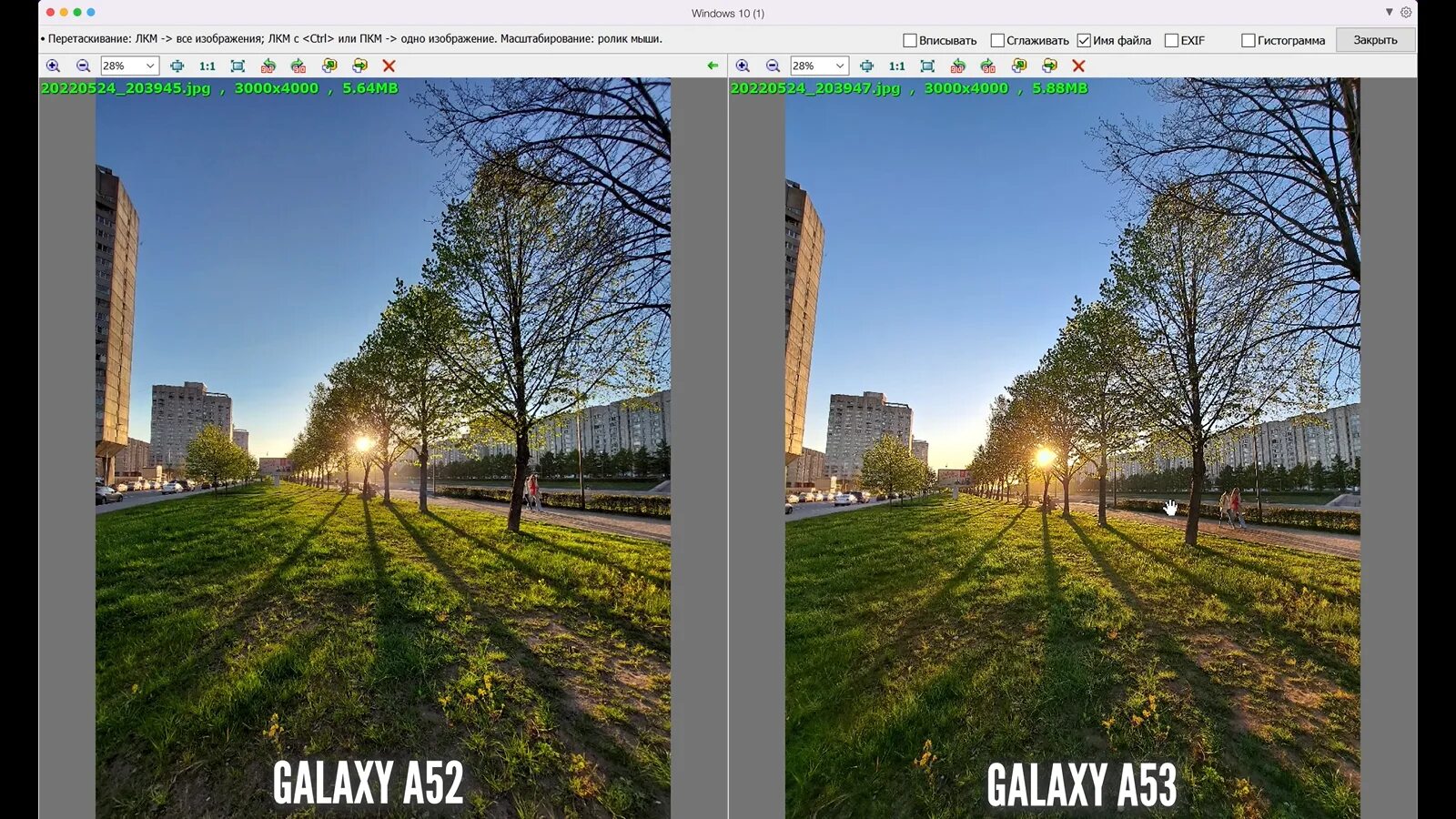Rotate right image 90 degrees clockwise
Viewport: 1456px width, 819px height.
[988, 66]
